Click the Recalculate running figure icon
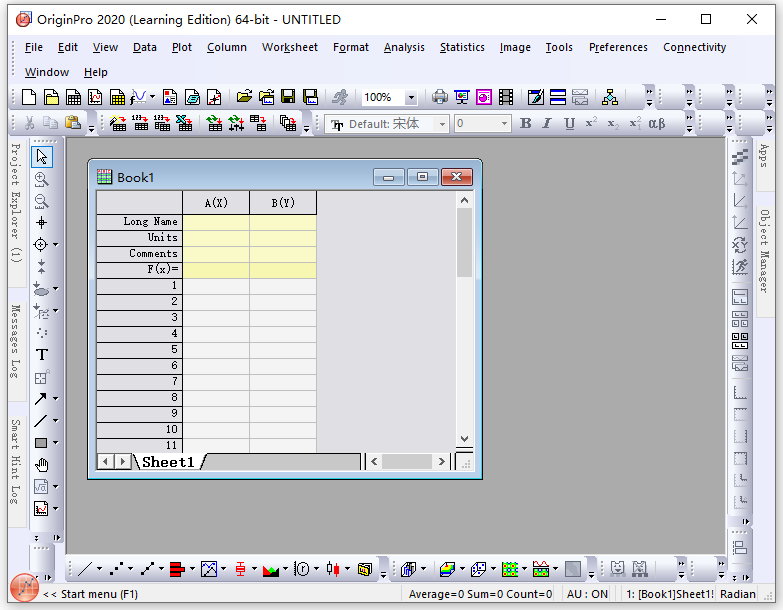This screenshot has height=610, width=783. coord(340,97)
